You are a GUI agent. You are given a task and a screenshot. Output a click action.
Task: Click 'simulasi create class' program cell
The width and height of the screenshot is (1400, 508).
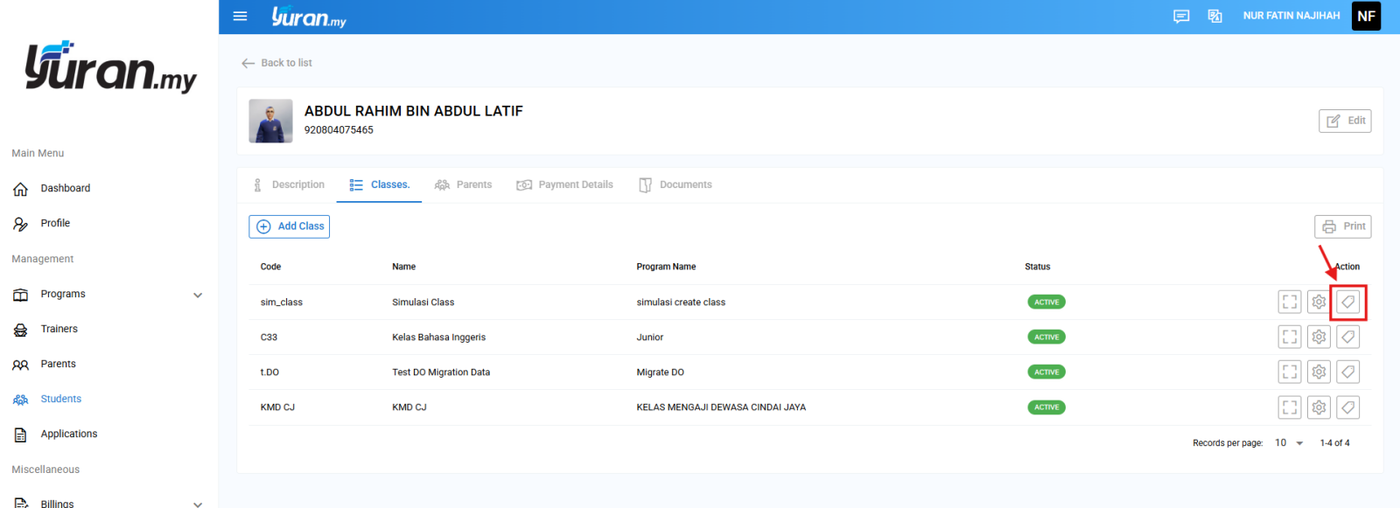pos(681,302)
